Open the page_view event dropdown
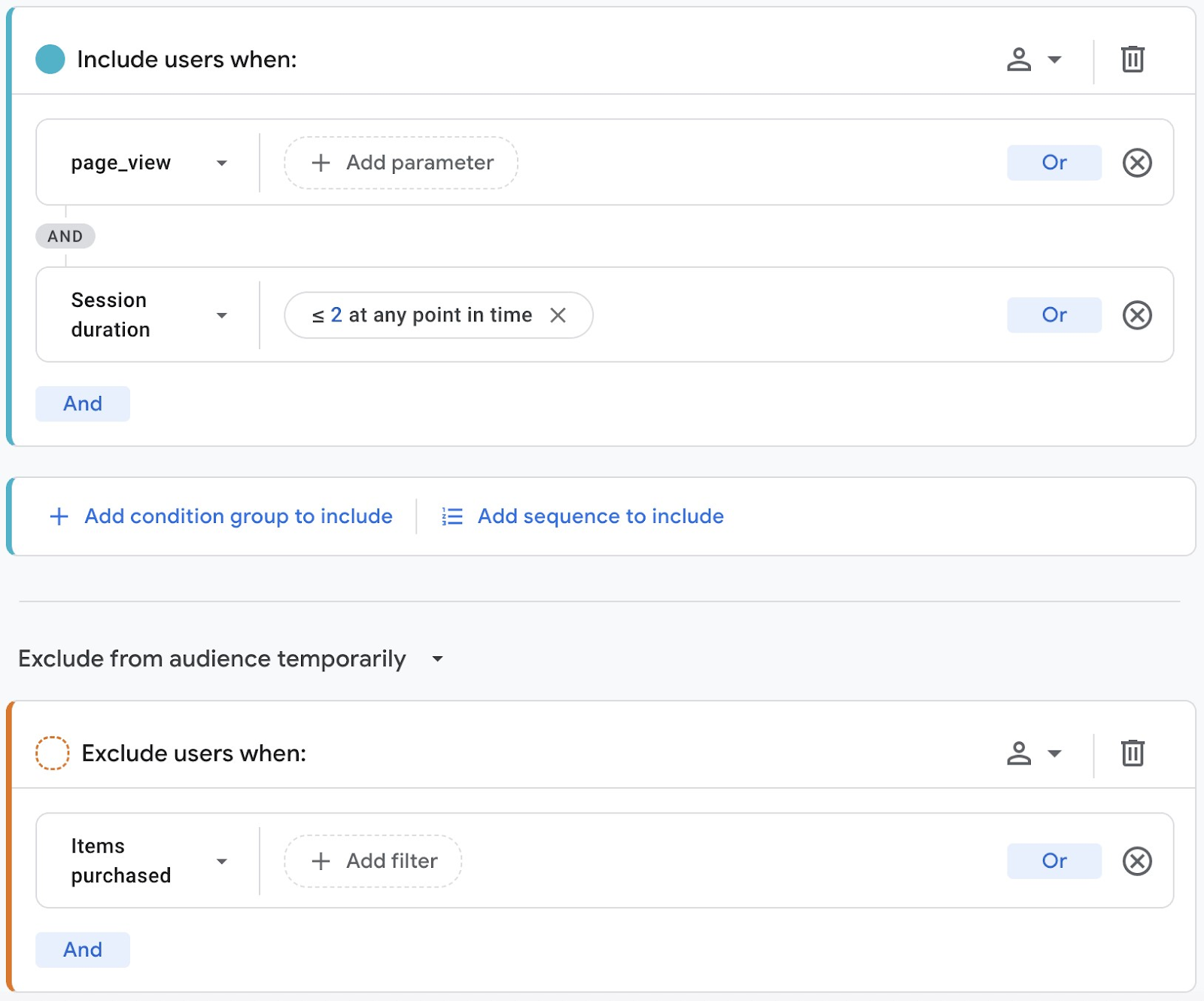 click(221, 163)
